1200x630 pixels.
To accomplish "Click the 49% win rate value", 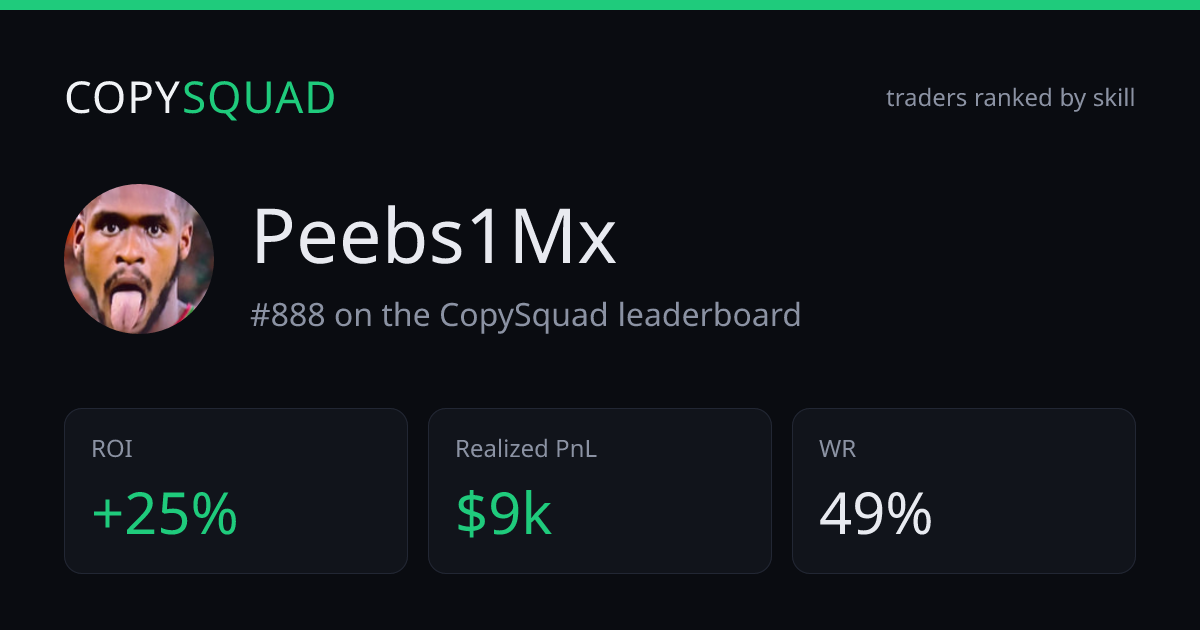I will pos(876,515).
